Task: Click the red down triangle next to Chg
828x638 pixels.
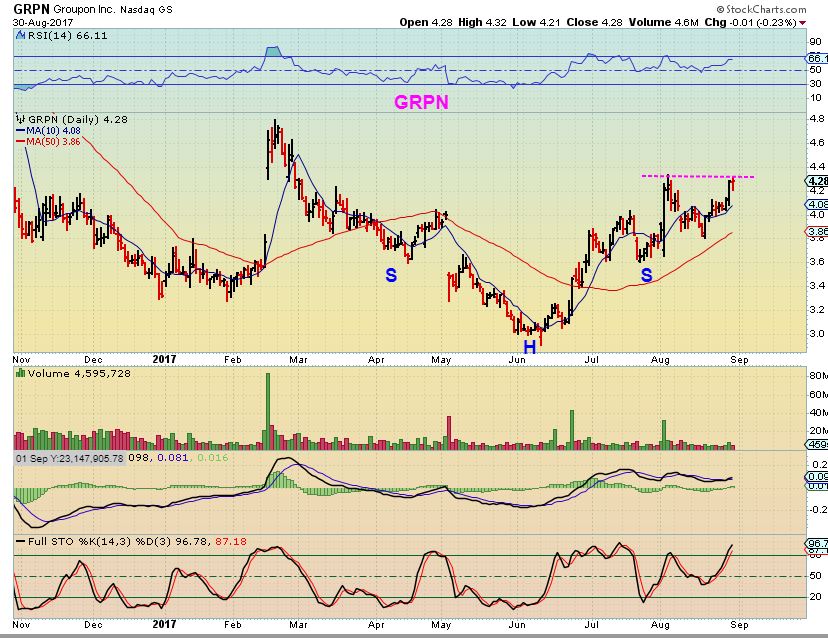Action: [x=802, y=23]
